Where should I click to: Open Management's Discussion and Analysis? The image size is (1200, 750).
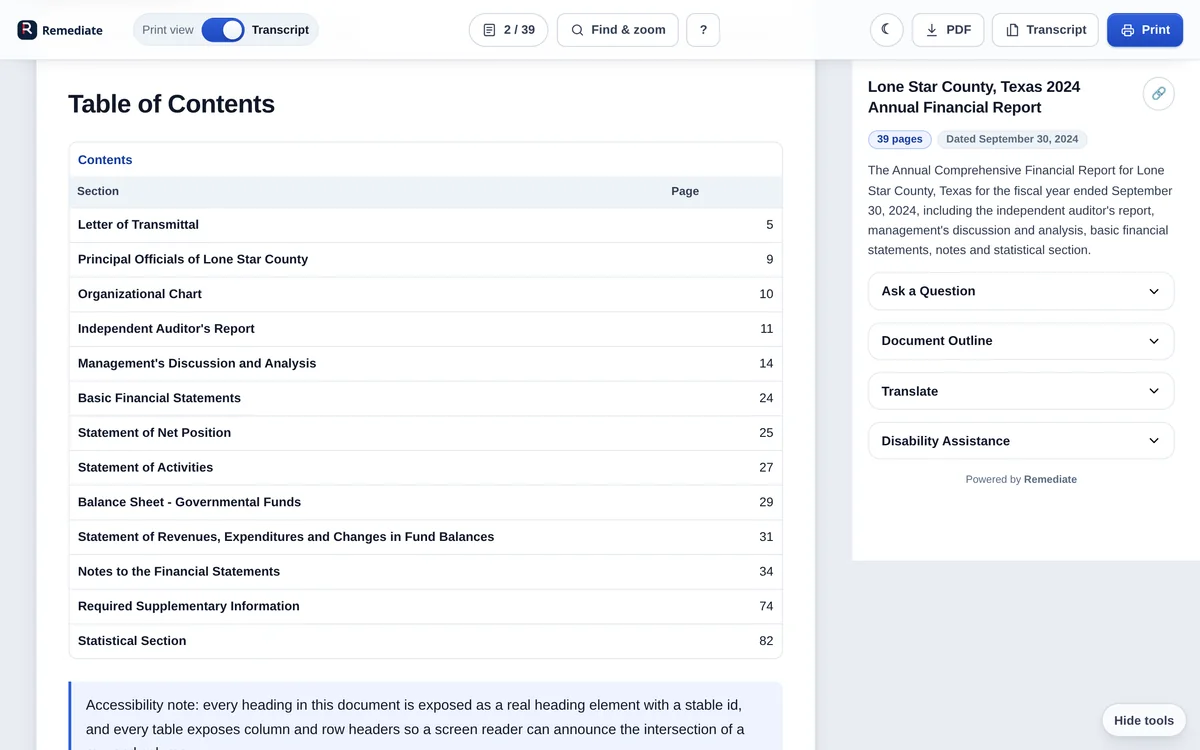(425, 363)
